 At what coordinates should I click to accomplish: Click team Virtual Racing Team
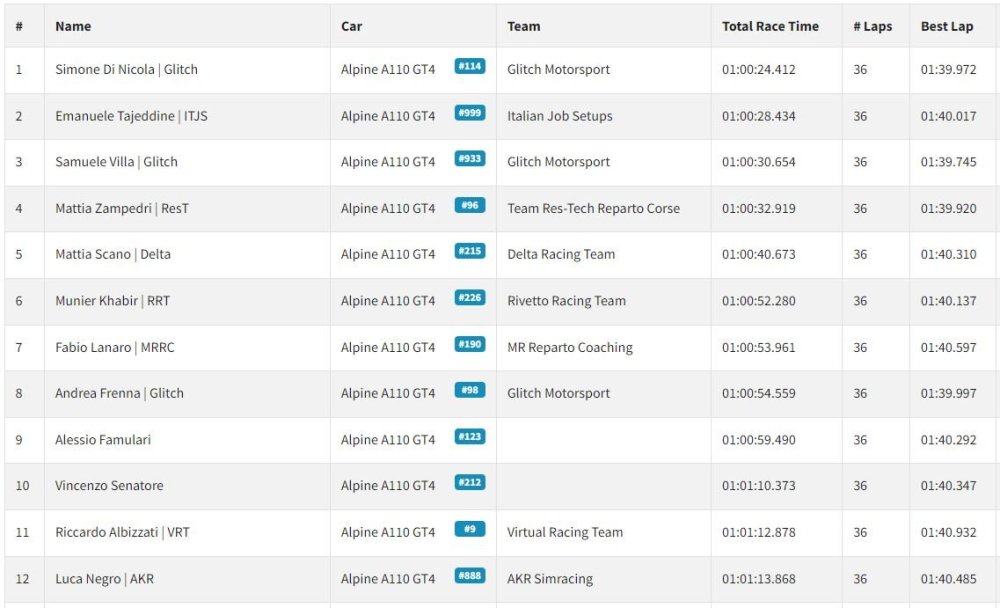pos(565,533)
